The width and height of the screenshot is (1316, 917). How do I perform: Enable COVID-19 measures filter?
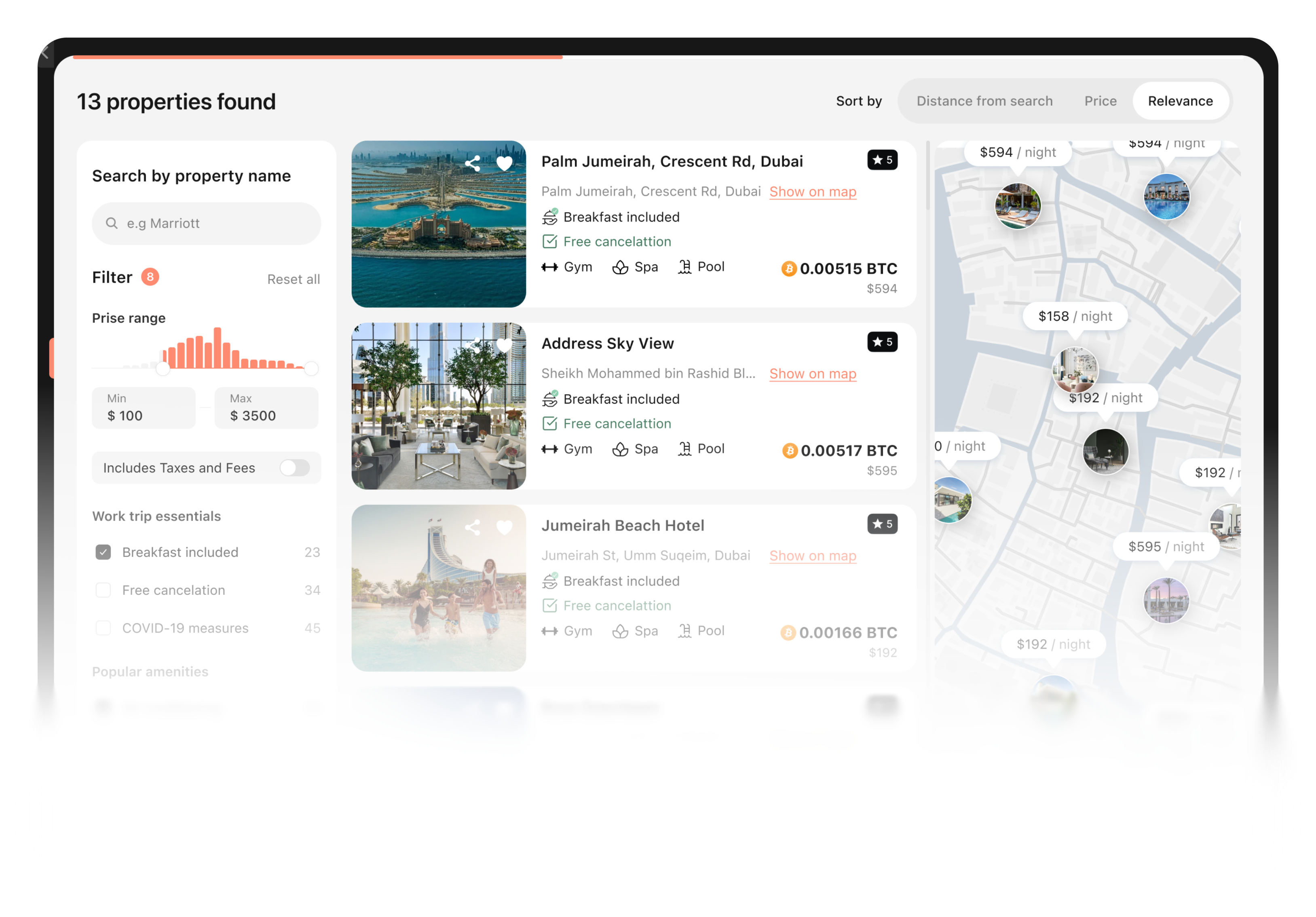point(103,628)
